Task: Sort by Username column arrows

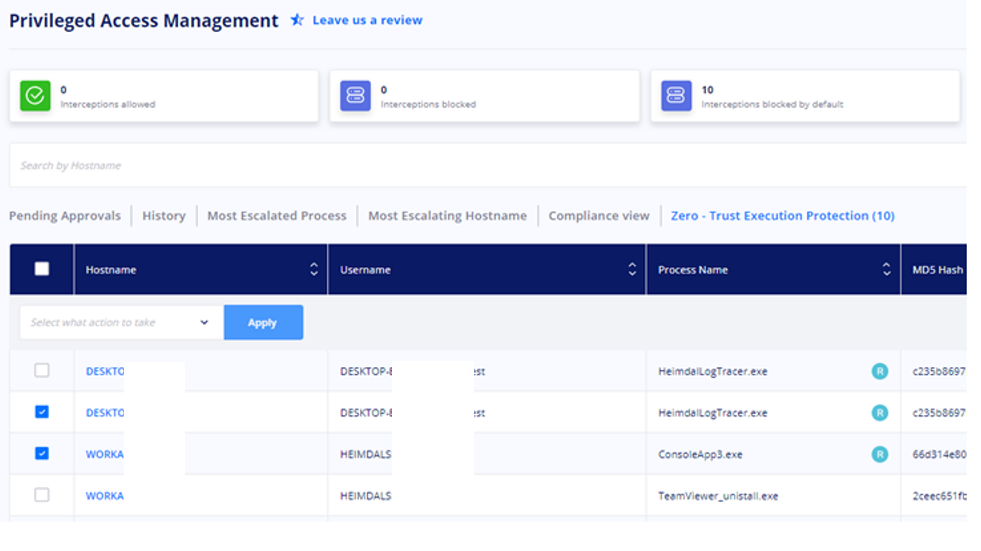Action: click(632, 270)
